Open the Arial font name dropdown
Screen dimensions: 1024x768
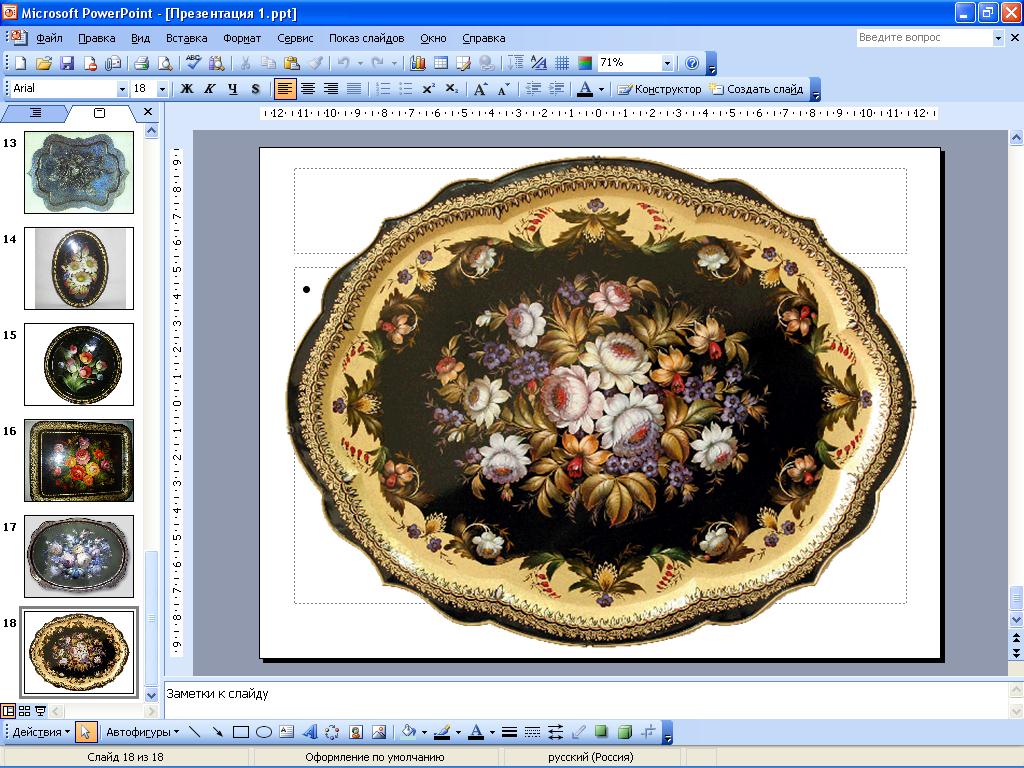pyautogui.click(x=121, y=89)
